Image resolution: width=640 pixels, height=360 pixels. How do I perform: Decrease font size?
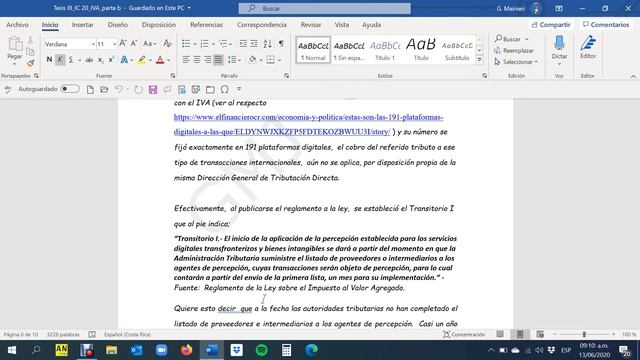coord(134,43)
